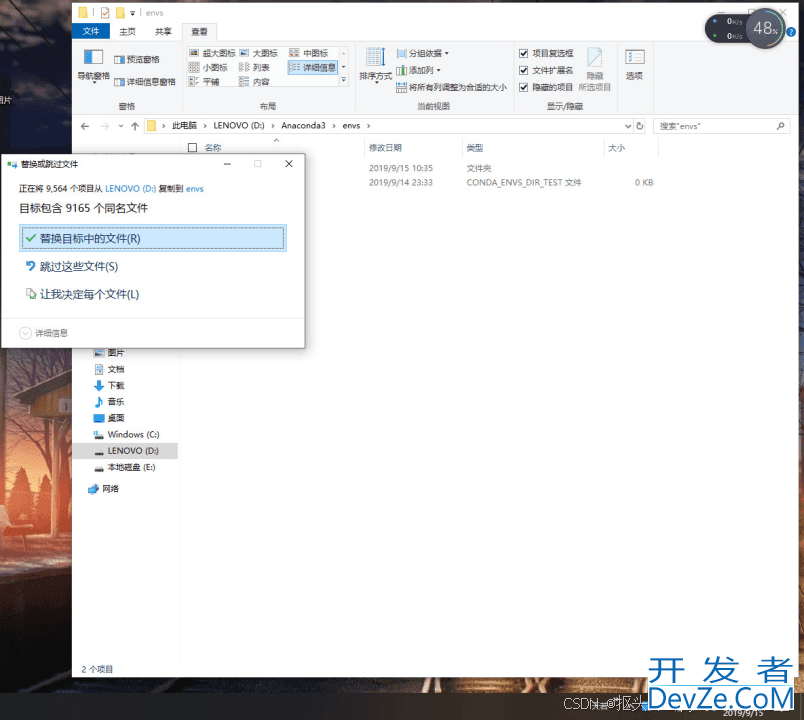804x720 pixels.
Task: Toggle the 详细信息窗格 details pane
Action: tap(145, 82)
